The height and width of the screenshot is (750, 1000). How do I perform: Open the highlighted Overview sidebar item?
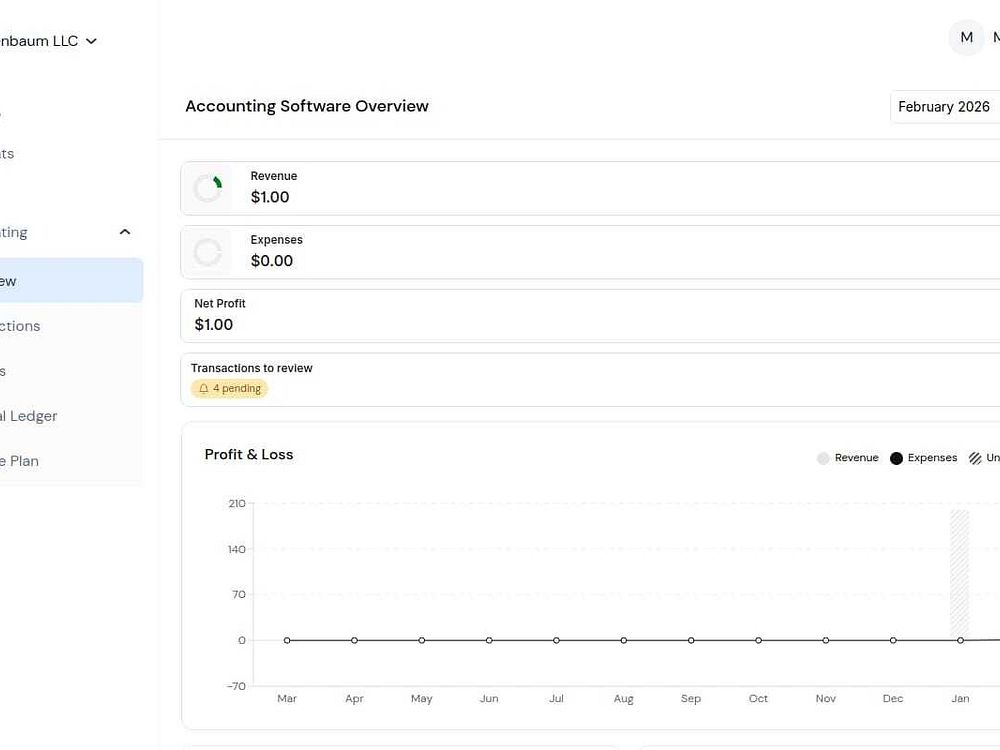[x=60, y=281]
